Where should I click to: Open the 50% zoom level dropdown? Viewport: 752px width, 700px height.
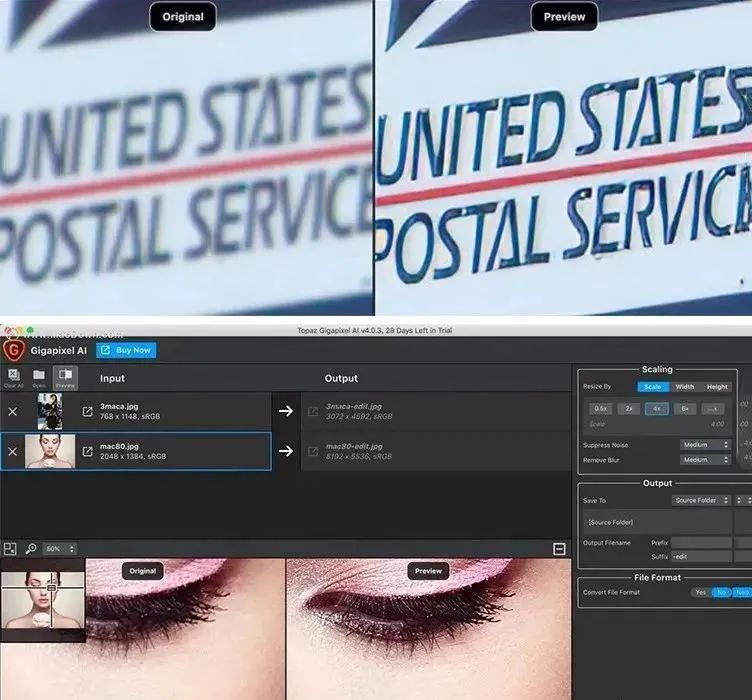(x=59, y=549)
